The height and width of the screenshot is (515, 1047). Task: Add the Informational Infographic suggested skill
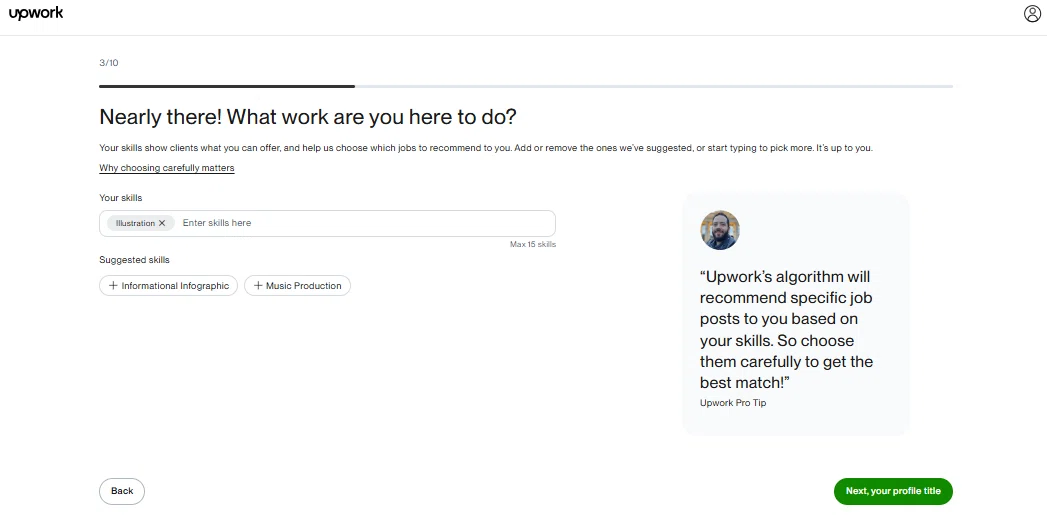coord(168,286)
